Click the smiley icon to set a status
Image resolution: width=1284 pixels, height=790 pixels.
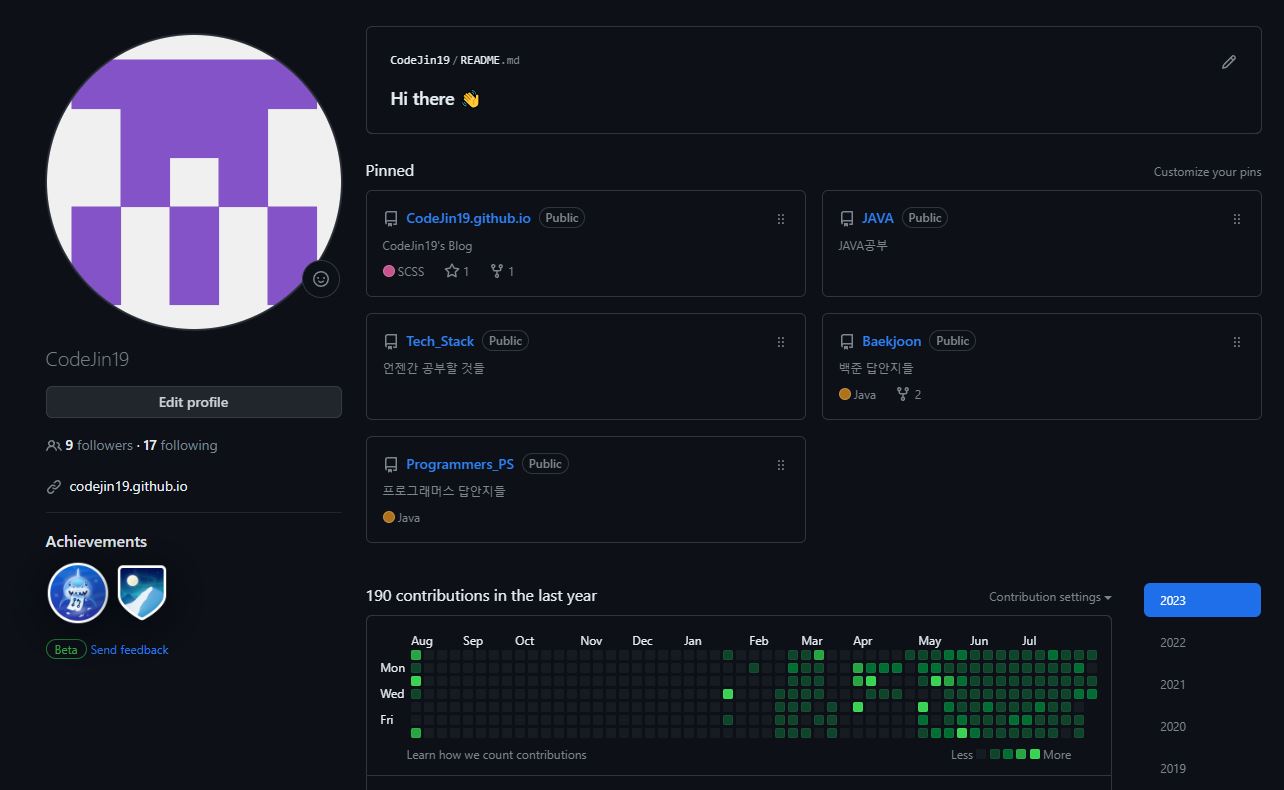(x=320, y=279)
